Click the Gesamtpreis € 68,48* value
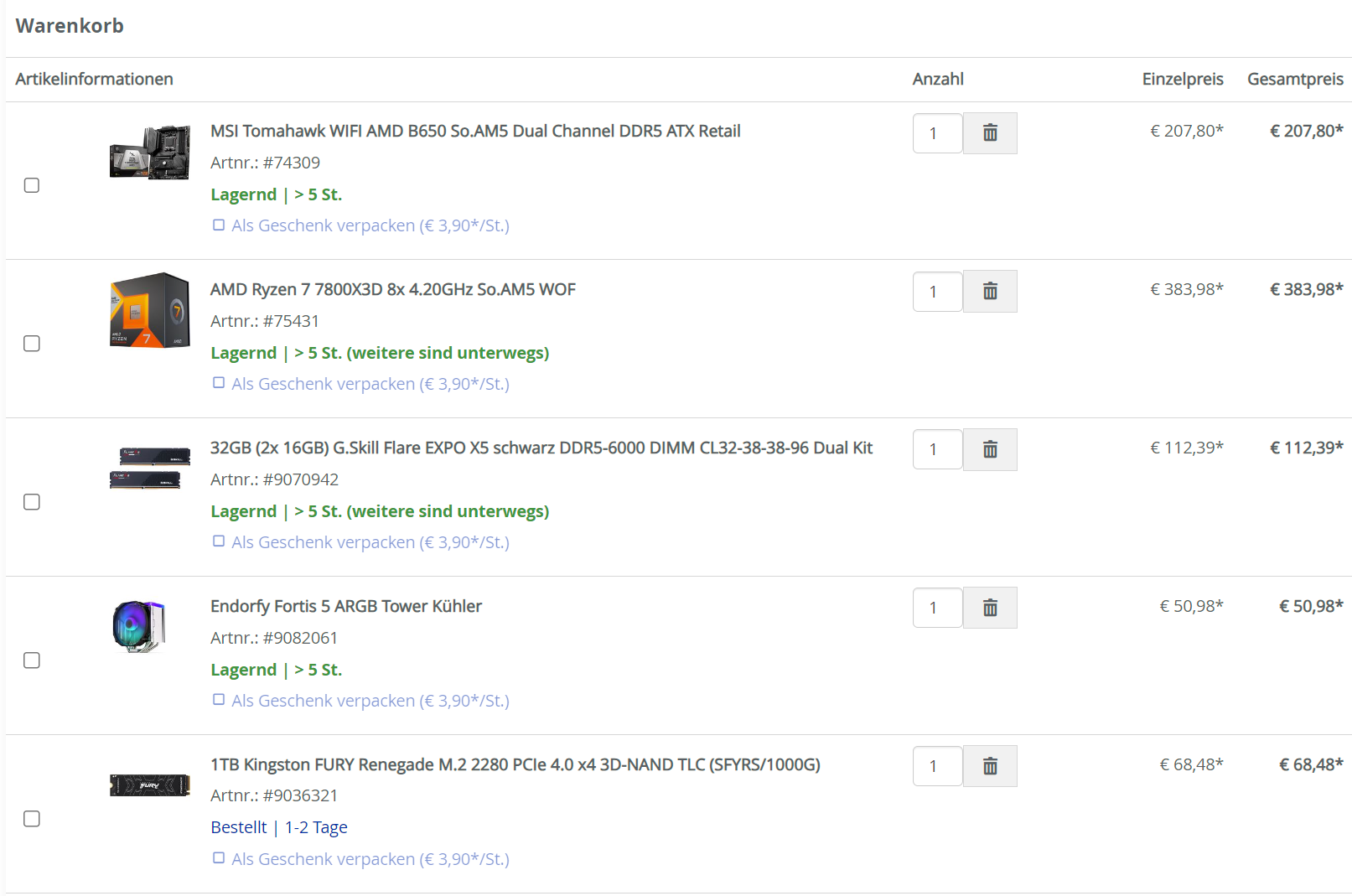The height and width of the screenshot is (896, 1352). (1311, 764)
